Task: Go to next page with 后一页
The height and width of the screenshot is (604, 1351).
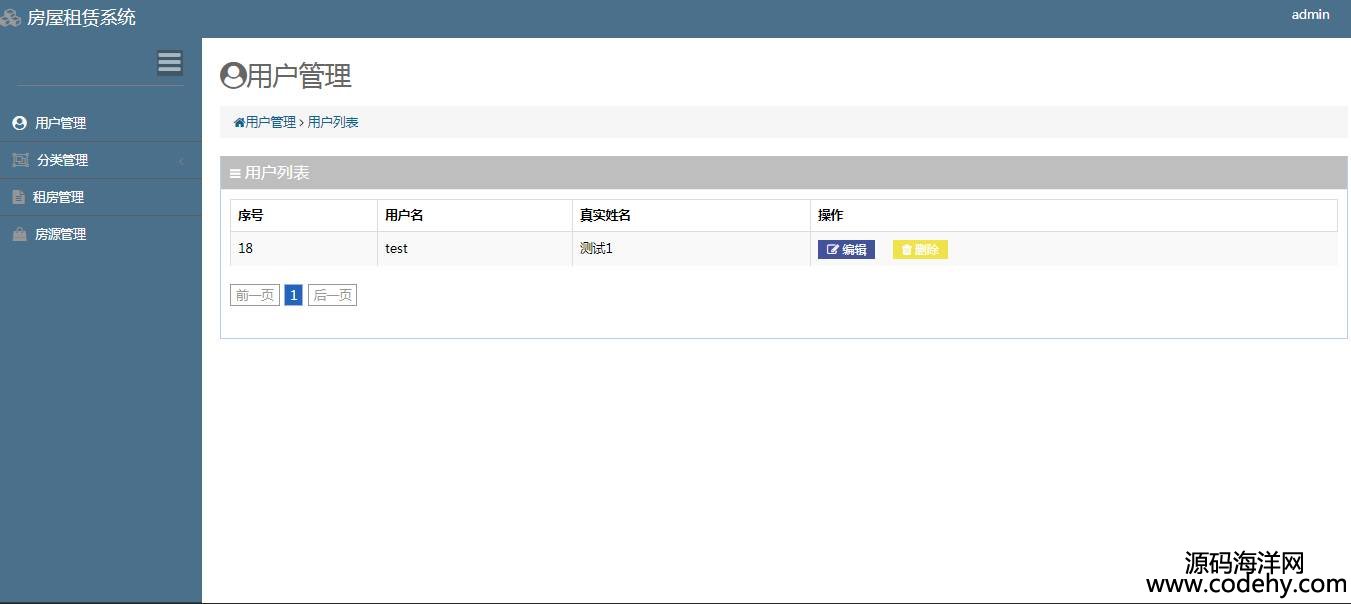Action: coord(332,295)
